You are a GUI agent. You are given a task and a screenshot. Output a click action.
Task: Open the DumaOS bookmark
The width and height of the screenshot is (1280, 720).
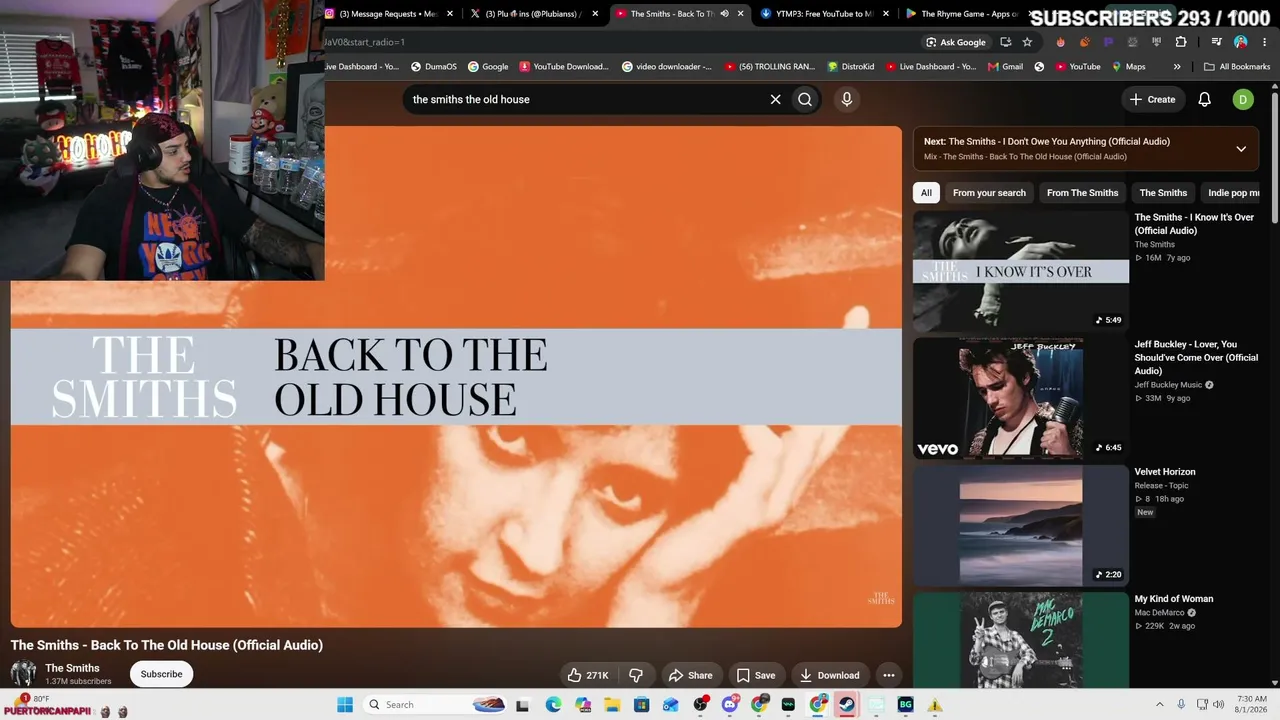434,67
